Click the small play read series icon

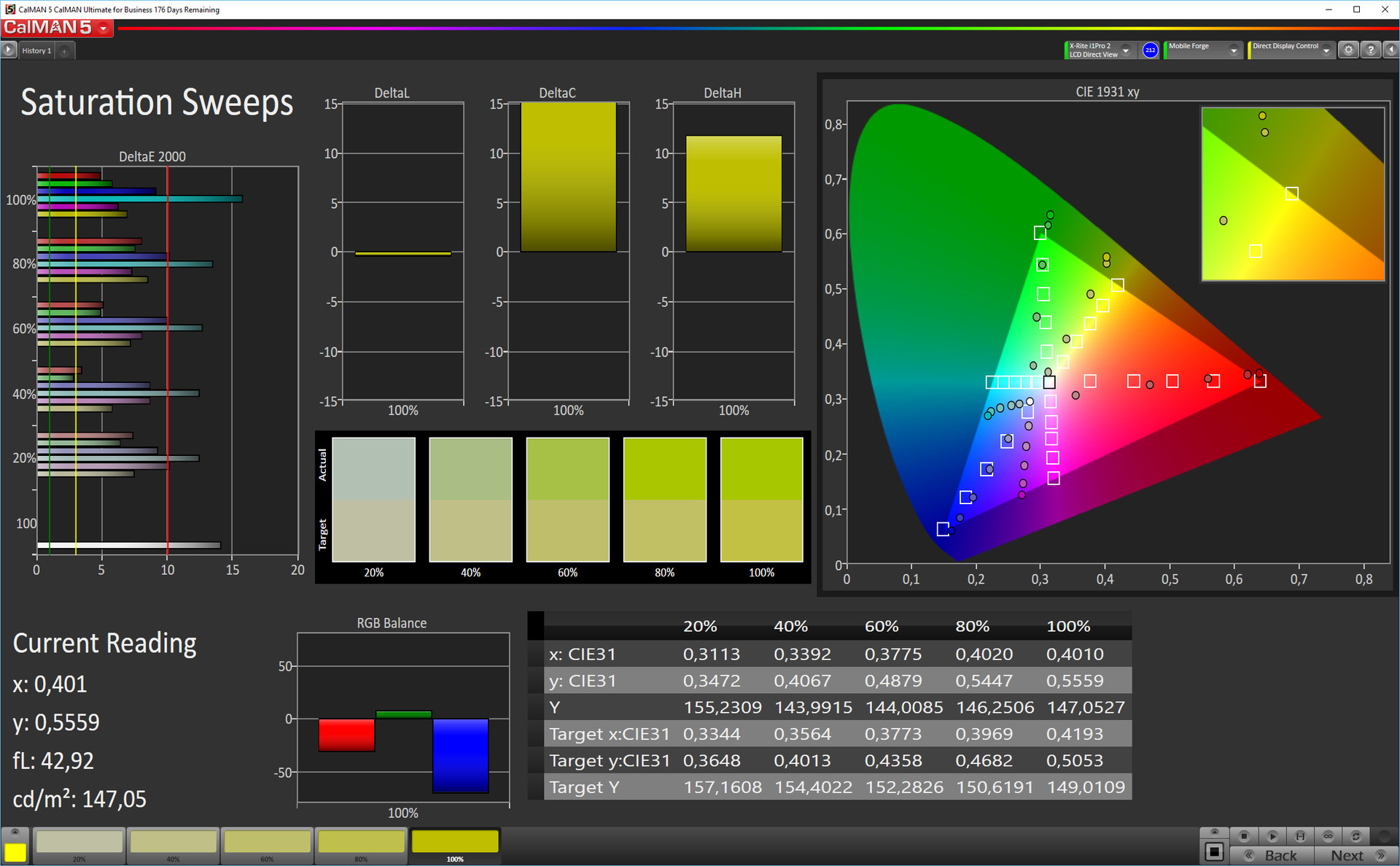1272,836
